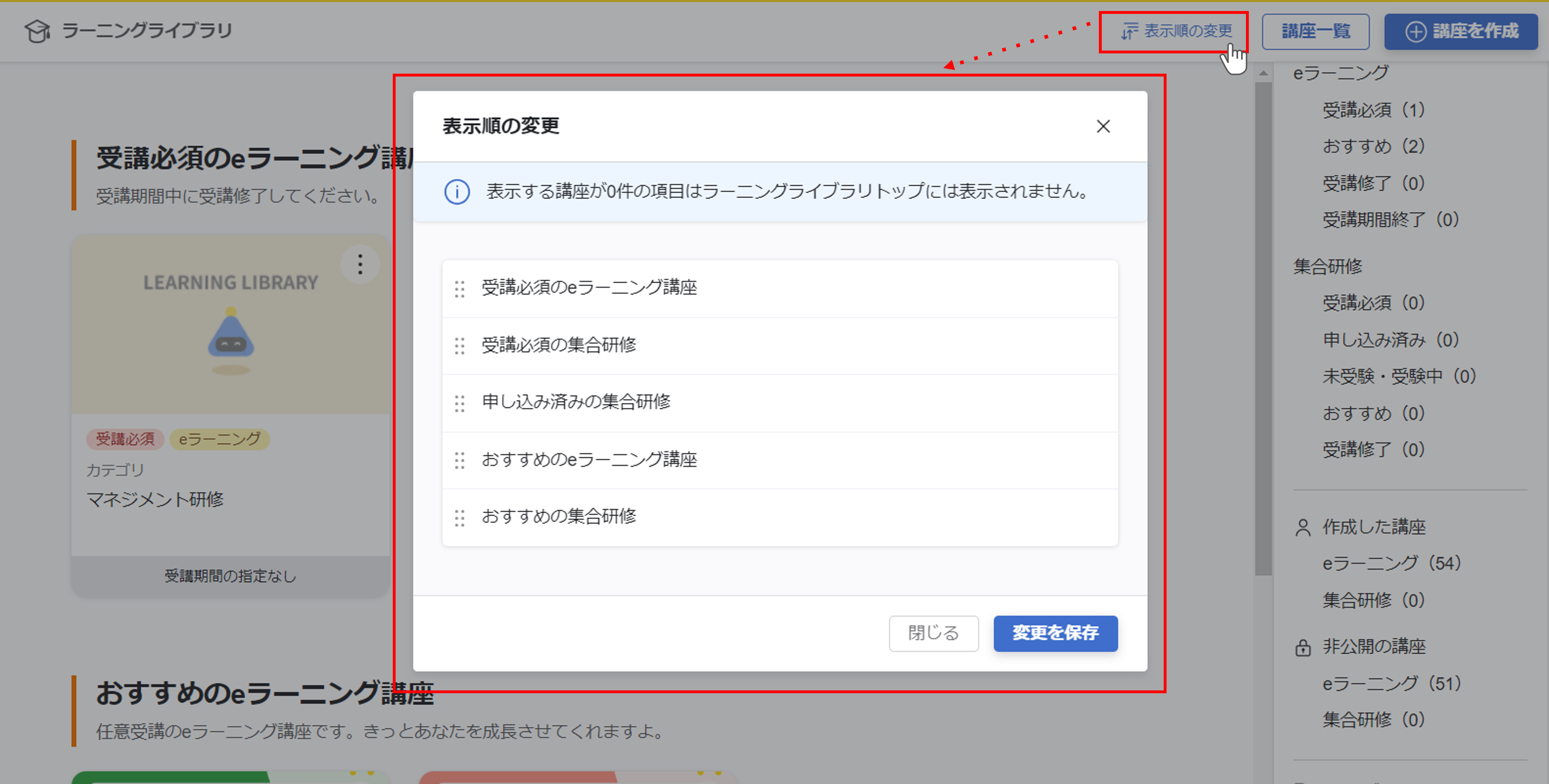Grab the drag handle for 受講必須の集合研修
Screen dimensions: 1549x784
pyautogui.click(x=459, y=346)
